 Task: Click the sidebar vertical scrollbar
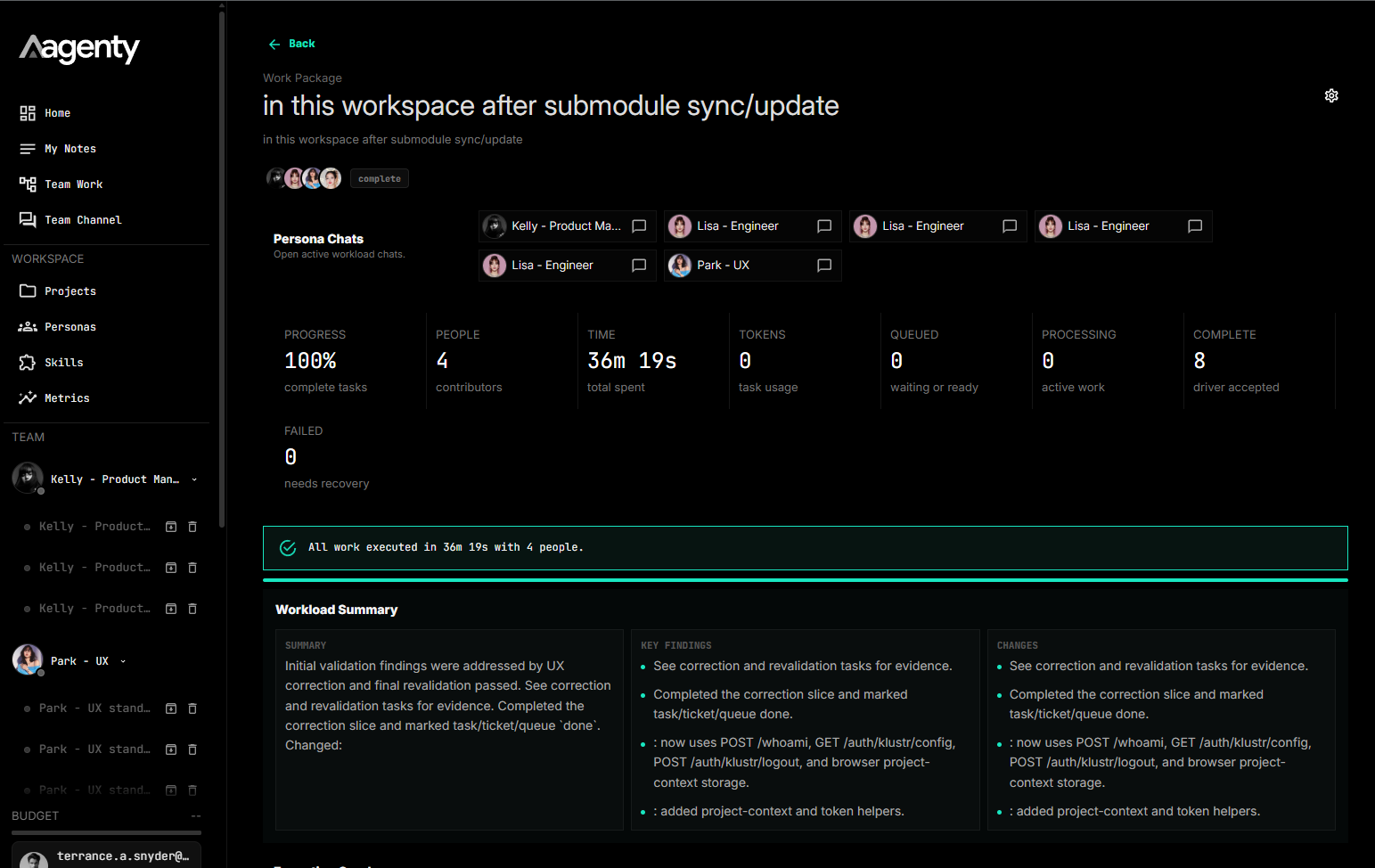[222, 267]
